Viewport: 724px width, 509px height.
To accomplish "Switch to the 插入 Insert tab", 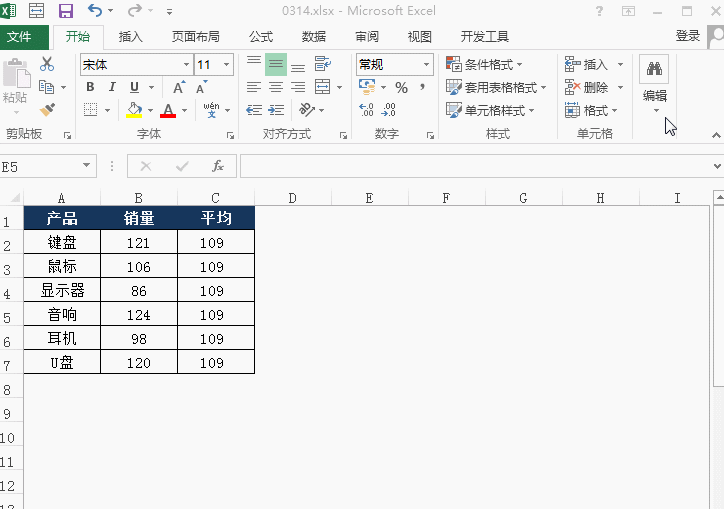I will (x=130, y=37).
